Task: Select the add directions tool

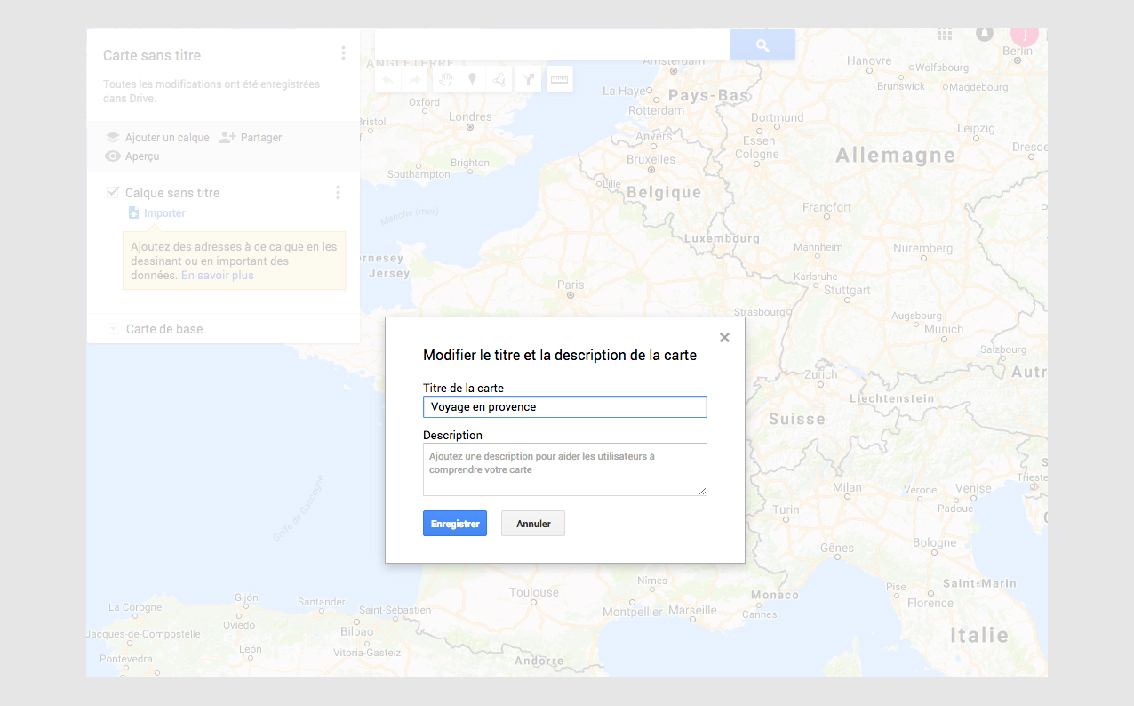Action: tap(529, 80)
